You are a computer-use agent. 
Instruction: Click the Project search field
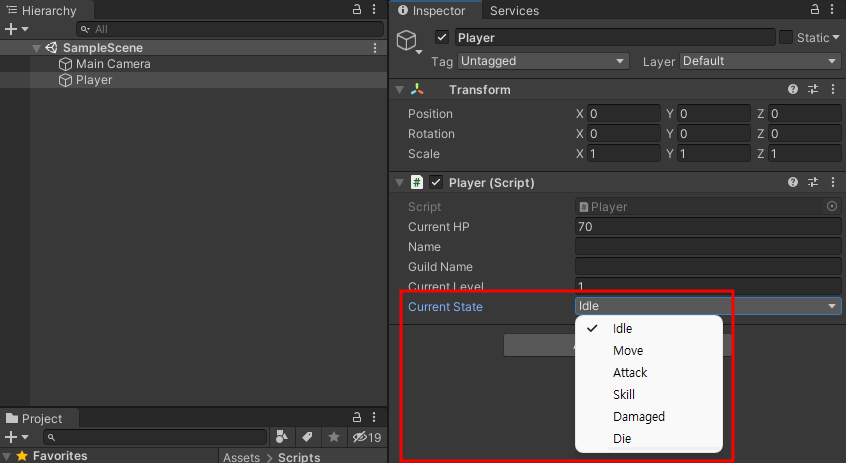coord(155,437)
